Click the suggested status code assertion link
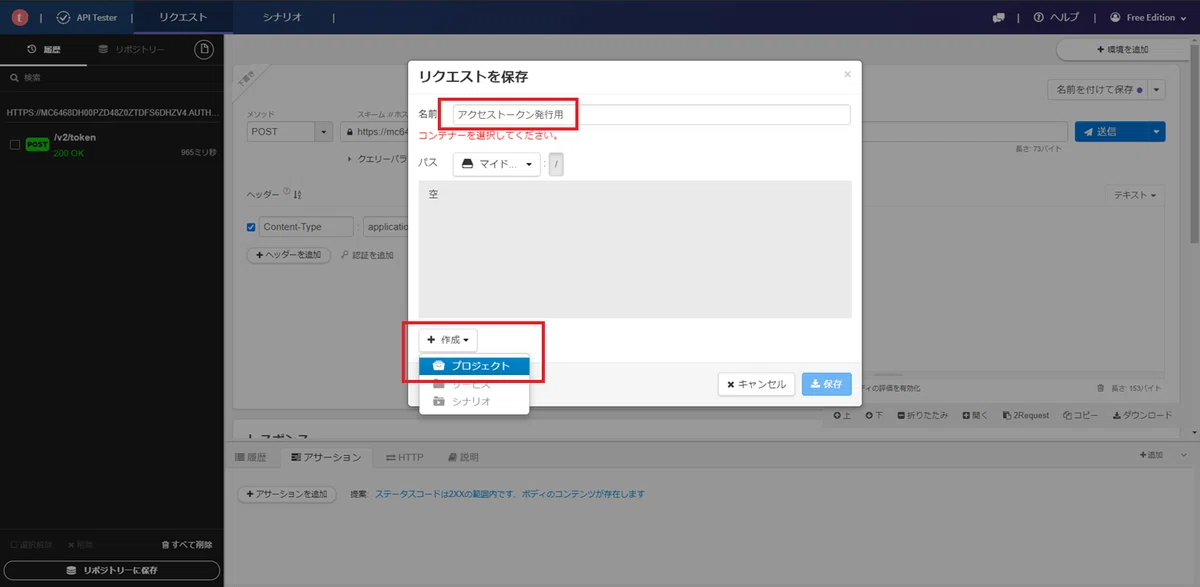The width and height of the screenshot is (1200, 587). coord(510,494)
